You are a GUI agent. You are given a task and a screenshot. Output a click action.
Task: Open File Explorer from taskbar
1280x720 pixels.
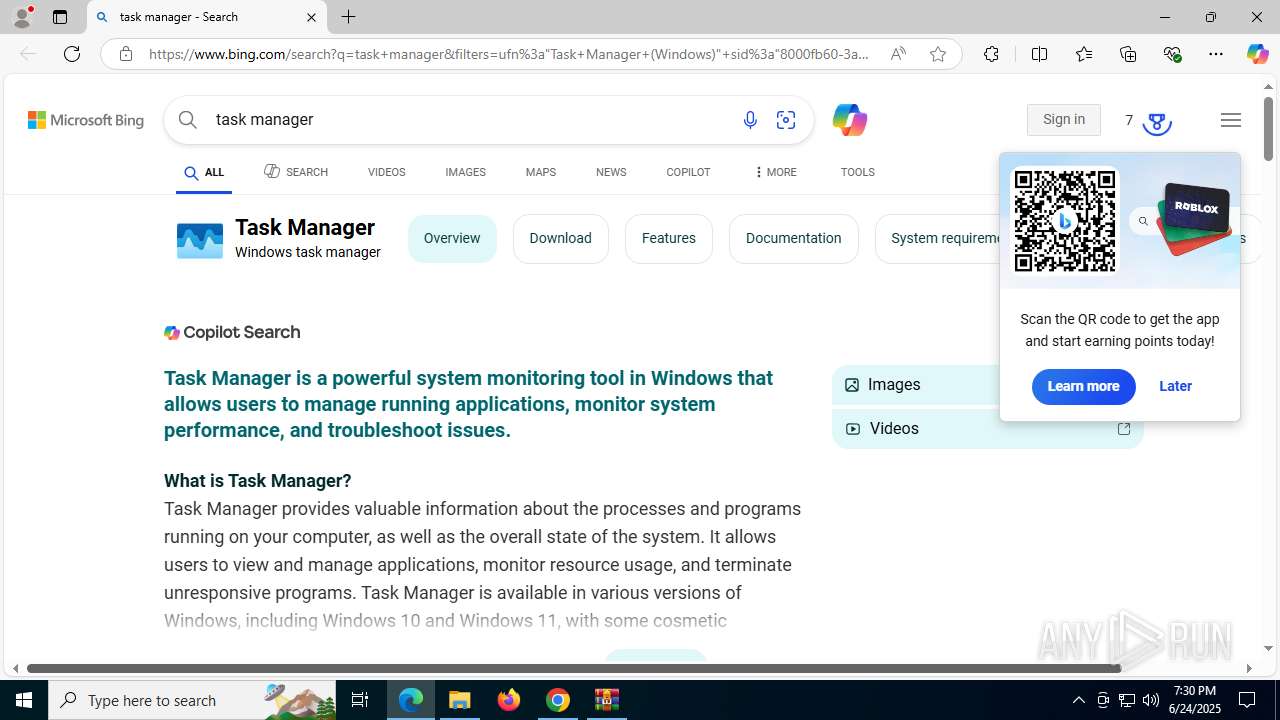pos(460,700)
